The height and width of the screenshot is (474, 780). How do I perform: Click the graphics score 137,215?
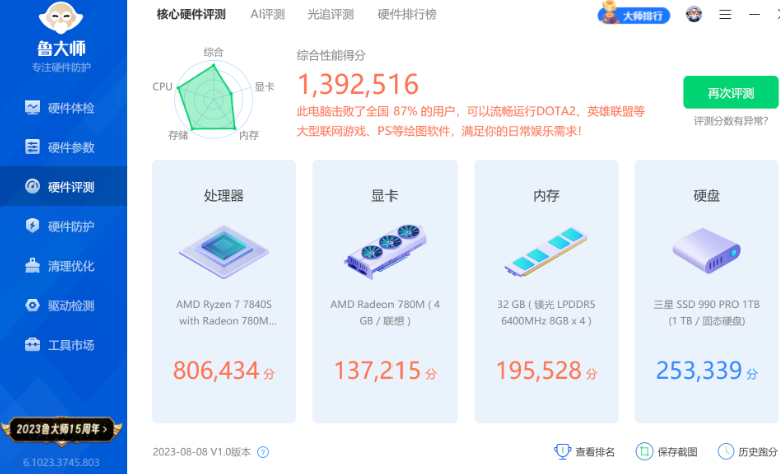(378, 371)
